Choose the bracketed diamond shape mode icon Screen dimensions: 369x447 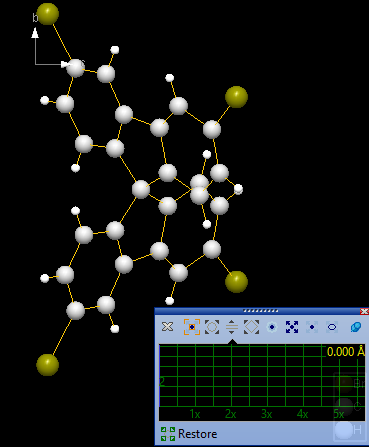coord(251,327)
